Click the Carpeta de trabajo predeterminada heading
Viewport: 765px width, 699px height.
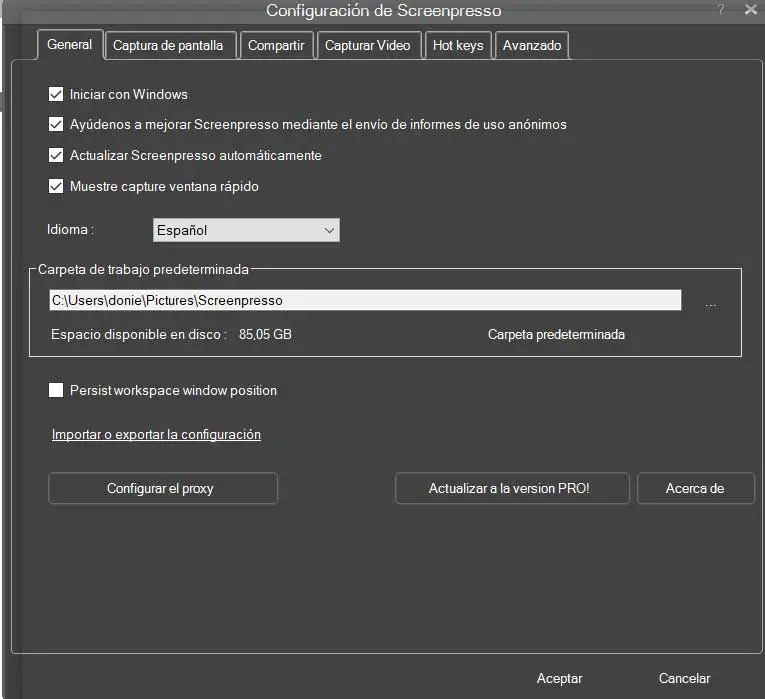click(143, 270)
